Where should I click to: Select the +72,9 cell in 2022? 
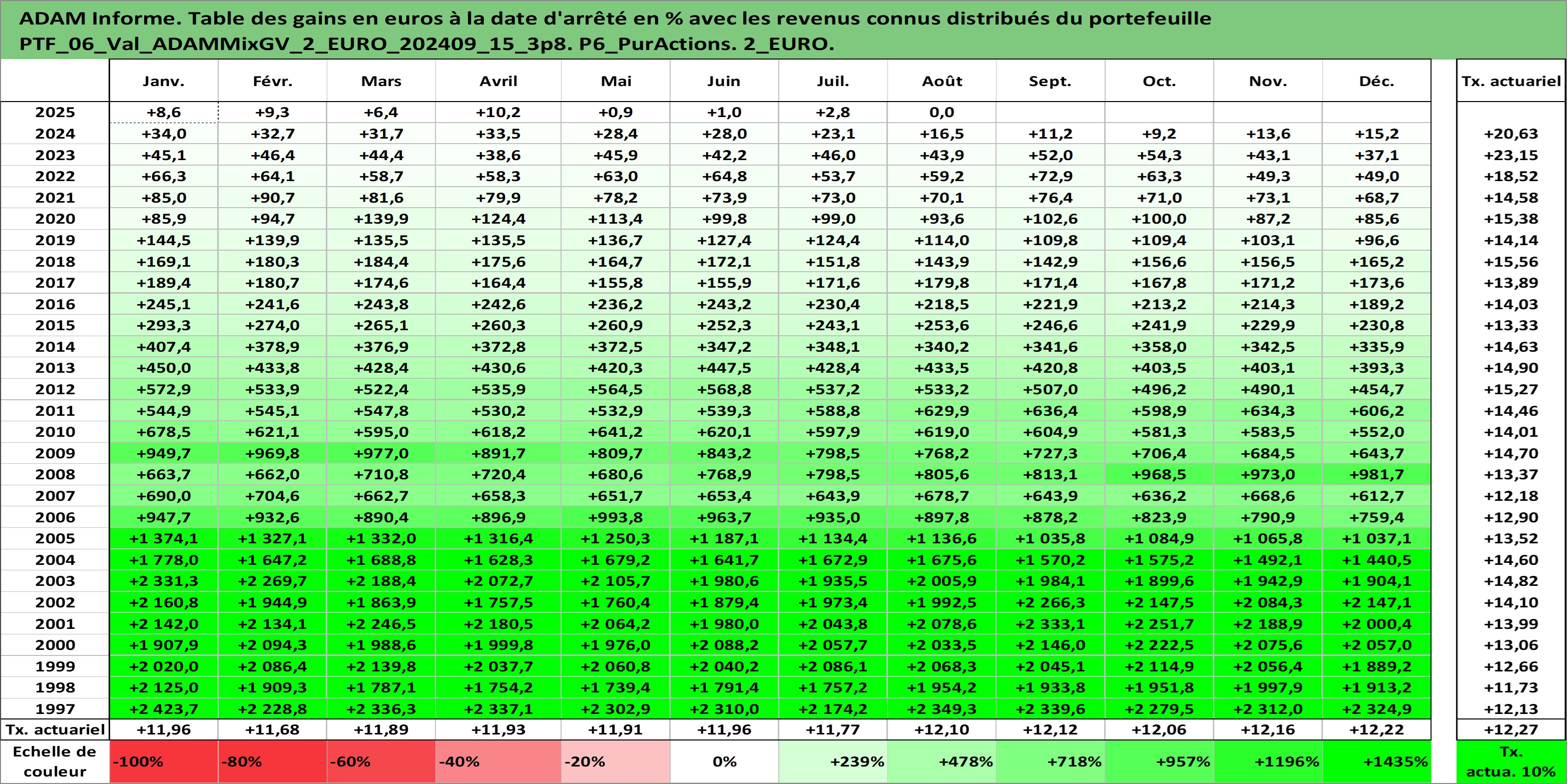coord(1051,177)
